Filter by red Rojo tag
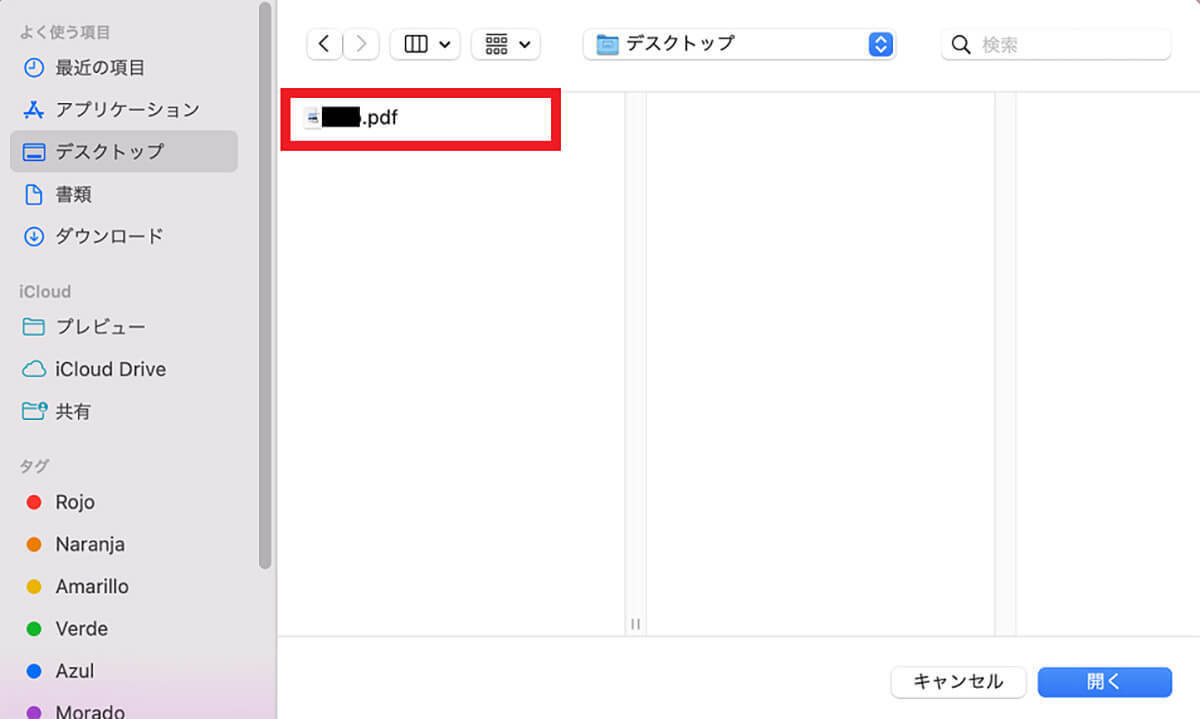This screenshot has width=1200, height=719. tap(75, 502)
